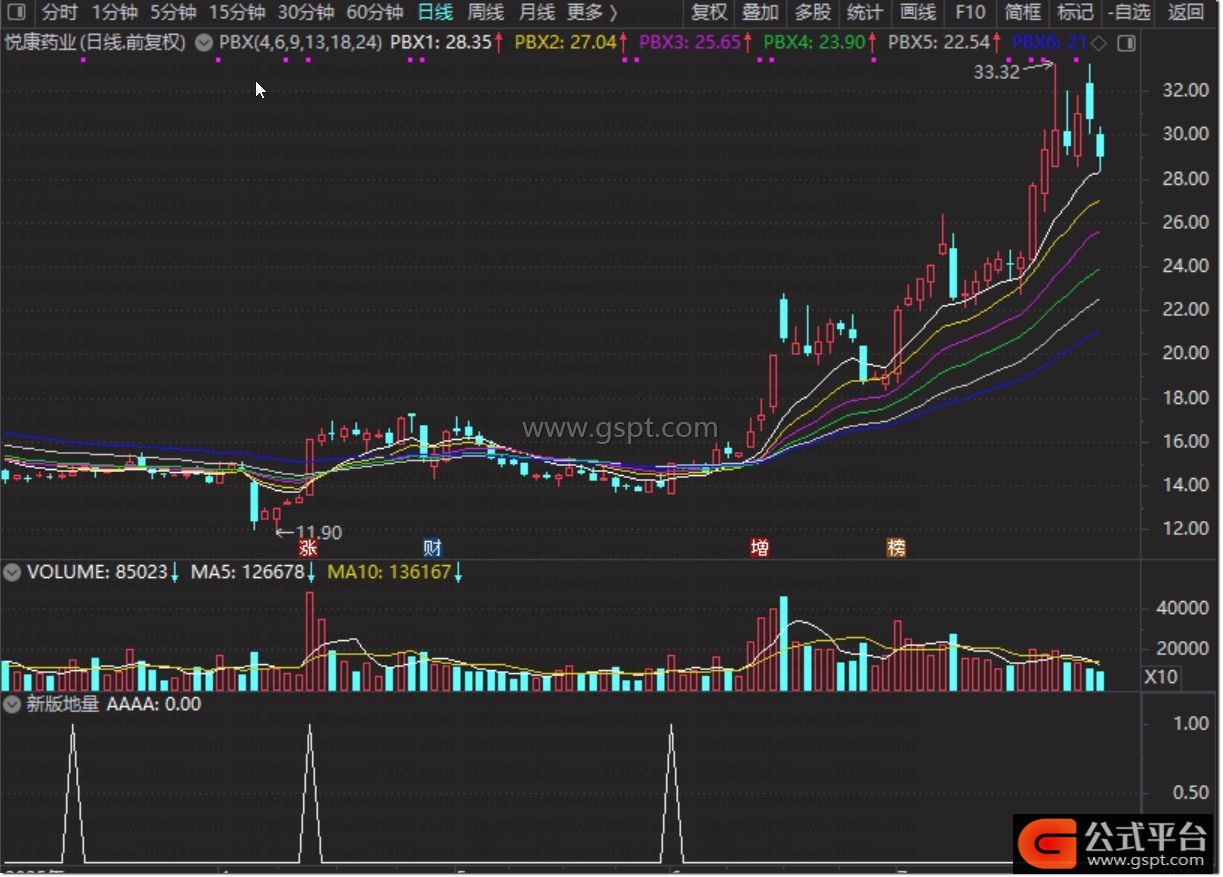Click the X10 volume scale label
Viewport: 1223px width, 877px height.
pos(1161,677)
